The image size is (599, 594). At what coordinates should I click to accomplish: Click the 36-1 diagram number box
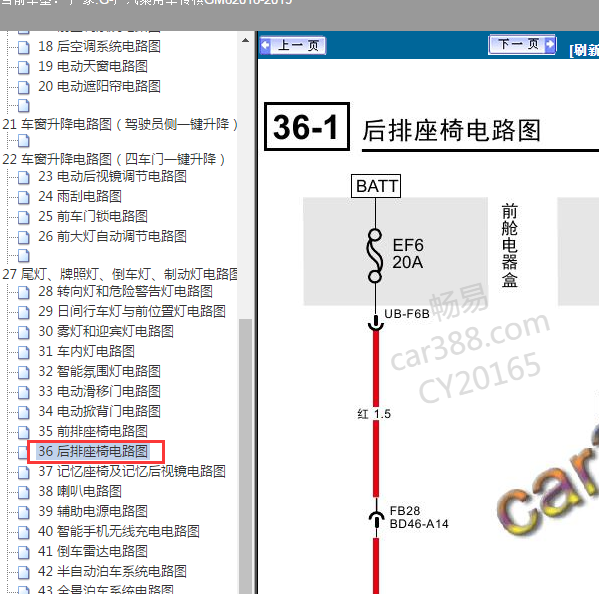307,126
